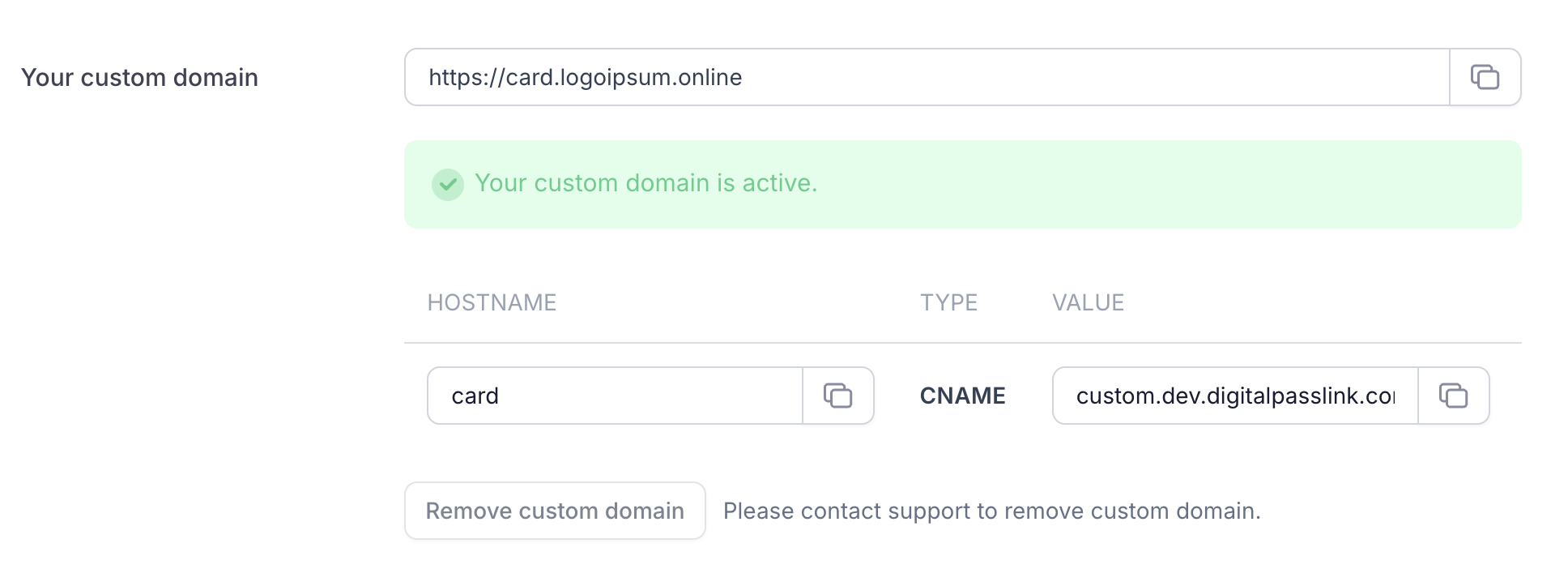Click the green checkmark status icon
Image resolution: width=1568 pixels, height=569 pixels.
(447, 184)
